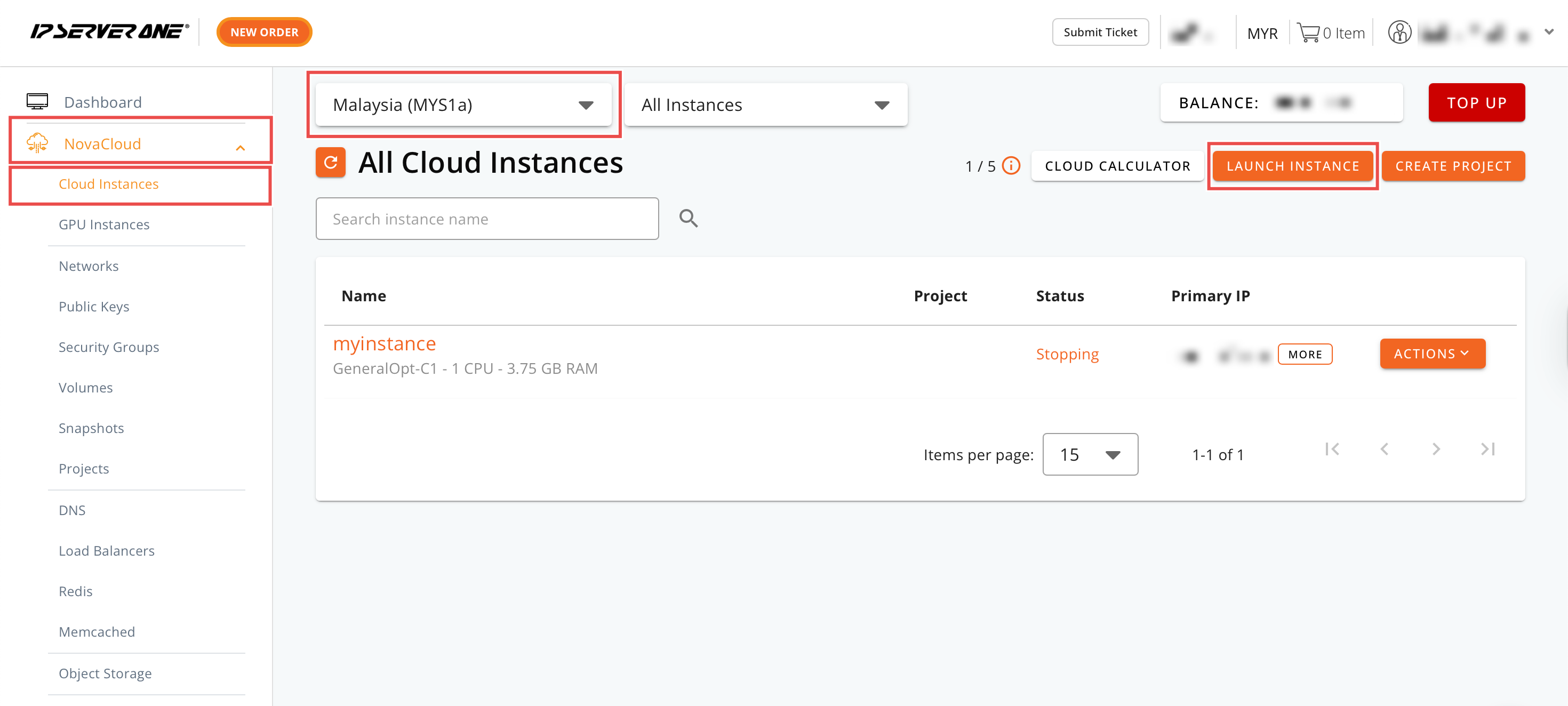The width and height of the screenshot is (1568, 706).
Task: Click the Project column header
Action: click(940, 296)
